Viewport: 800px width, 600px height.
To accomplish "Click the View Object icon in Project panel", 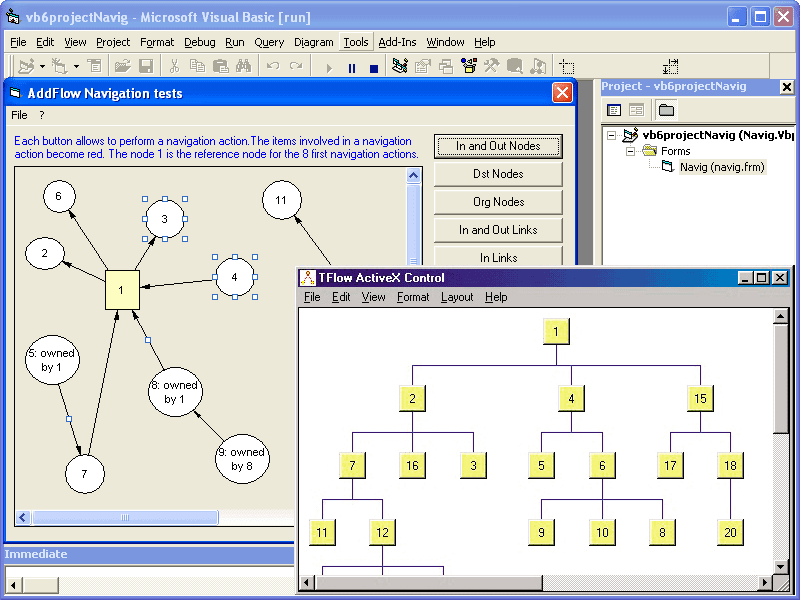I will tap(636, 110).
